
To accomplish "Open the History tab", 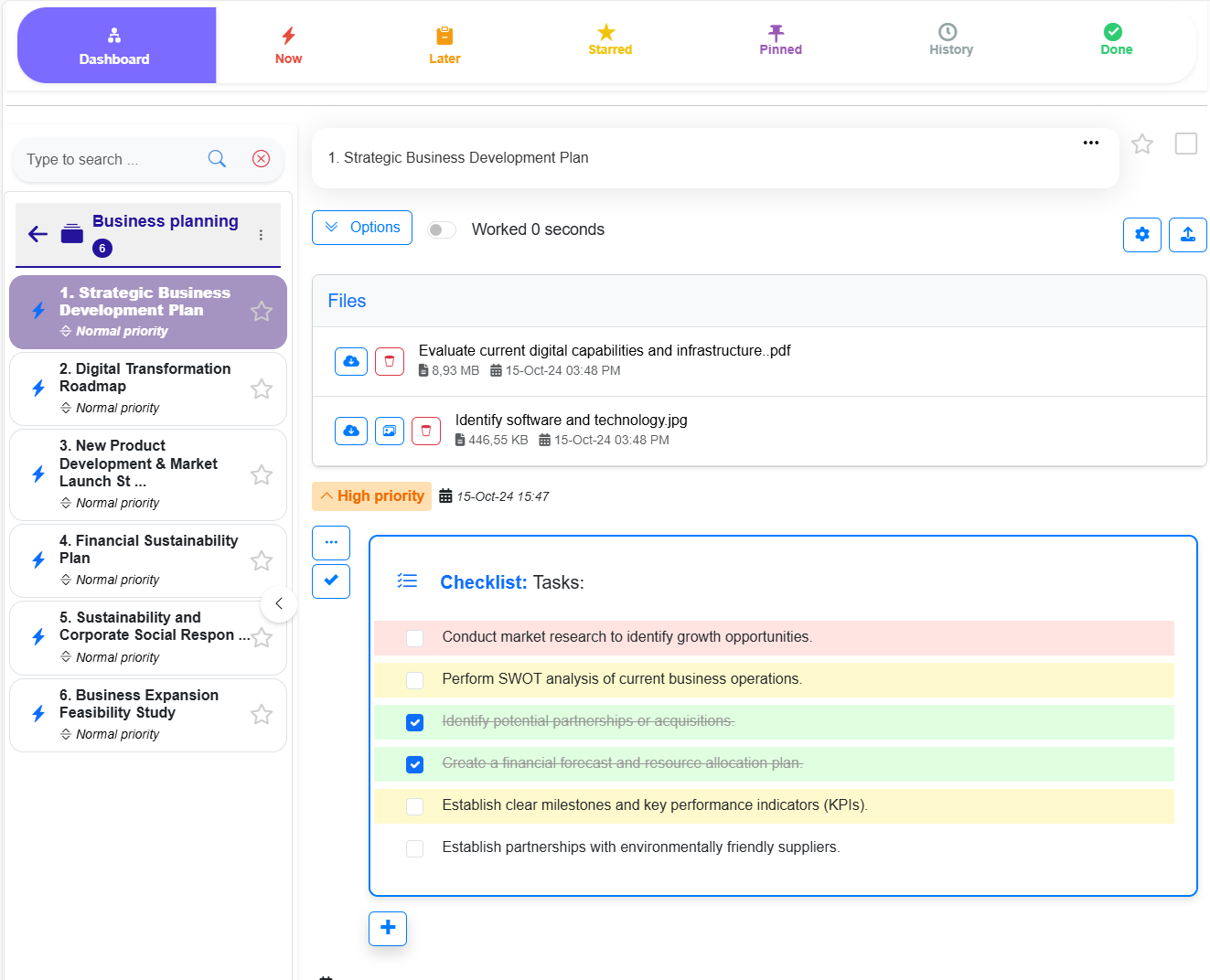I will pos(950,40).
